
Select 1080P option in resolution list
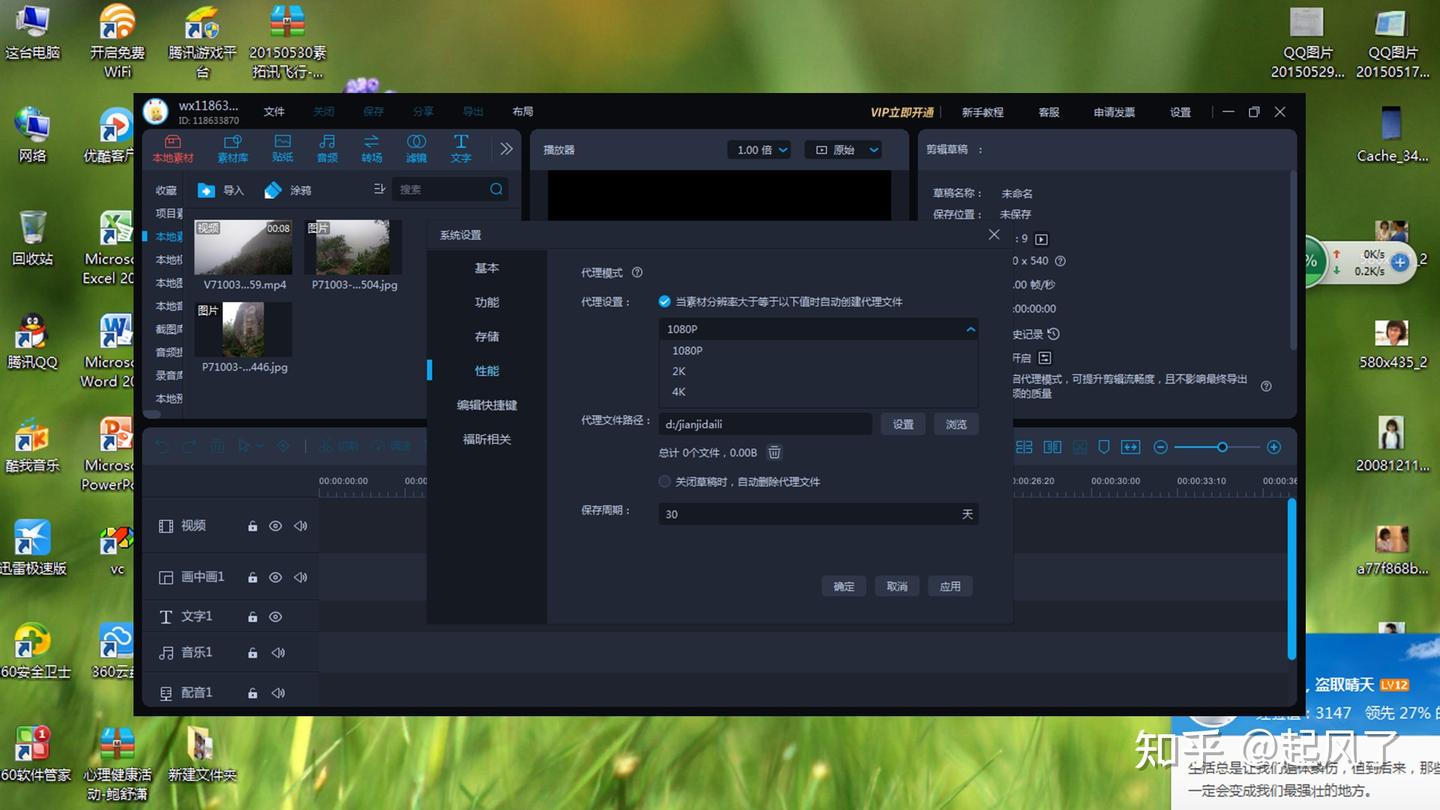(818, 350)
